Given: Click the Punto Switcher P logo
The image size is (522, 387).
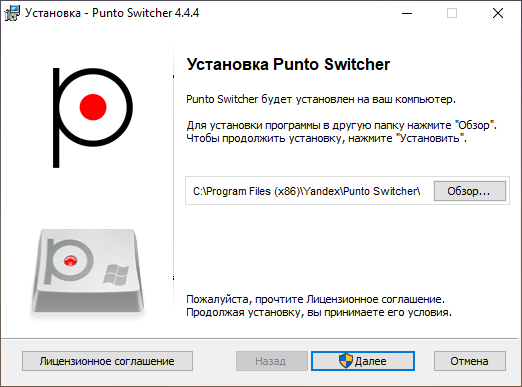Looking at the screenshot, I should pyautogui.click(x=93, y=117).
